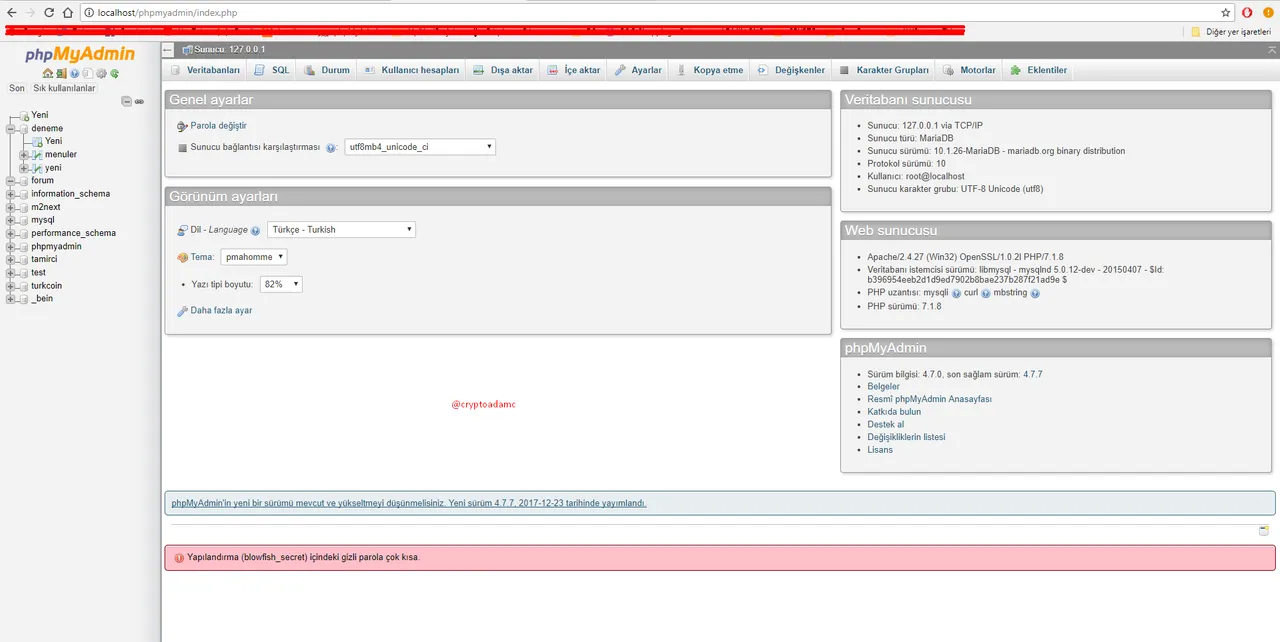
Task: Click the Daha fazla ayar link
Action: tap(221, 311)
